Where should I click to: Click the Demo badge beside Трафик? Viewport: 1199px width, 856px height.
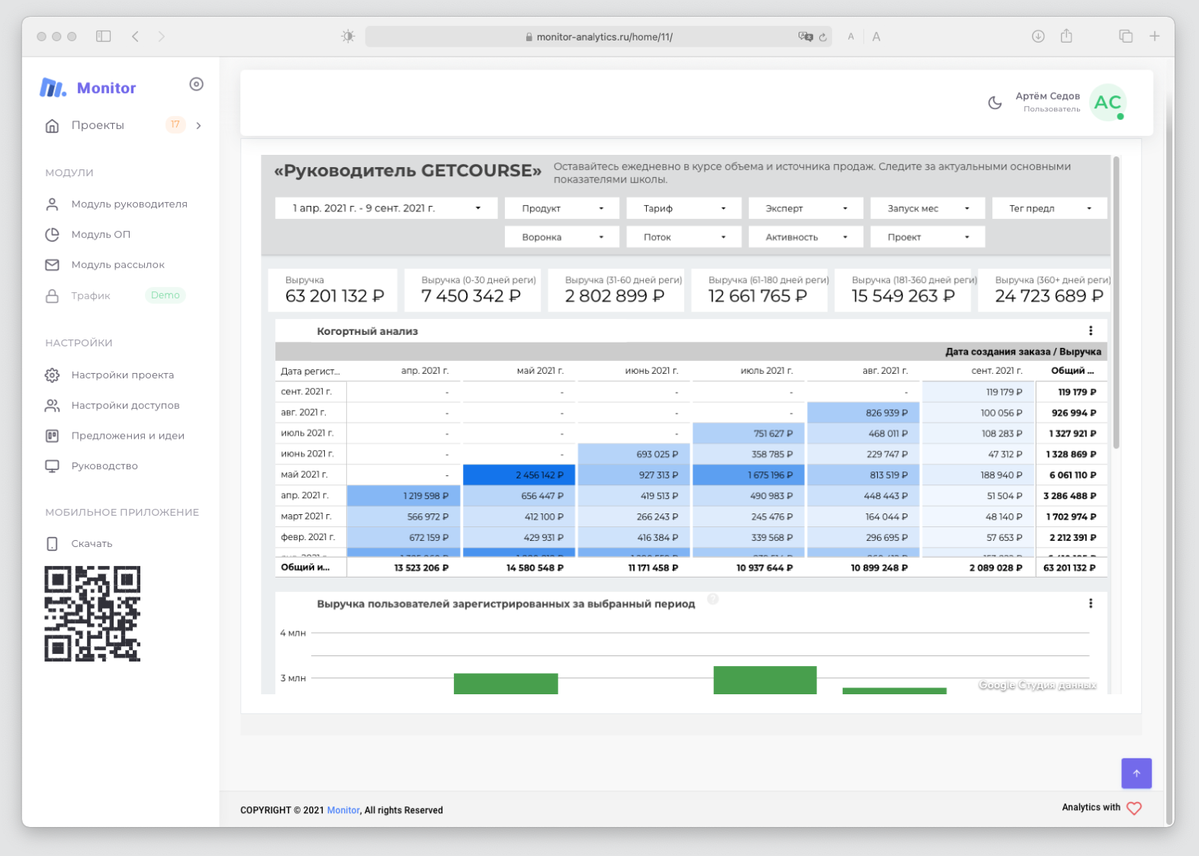[165, 295]
